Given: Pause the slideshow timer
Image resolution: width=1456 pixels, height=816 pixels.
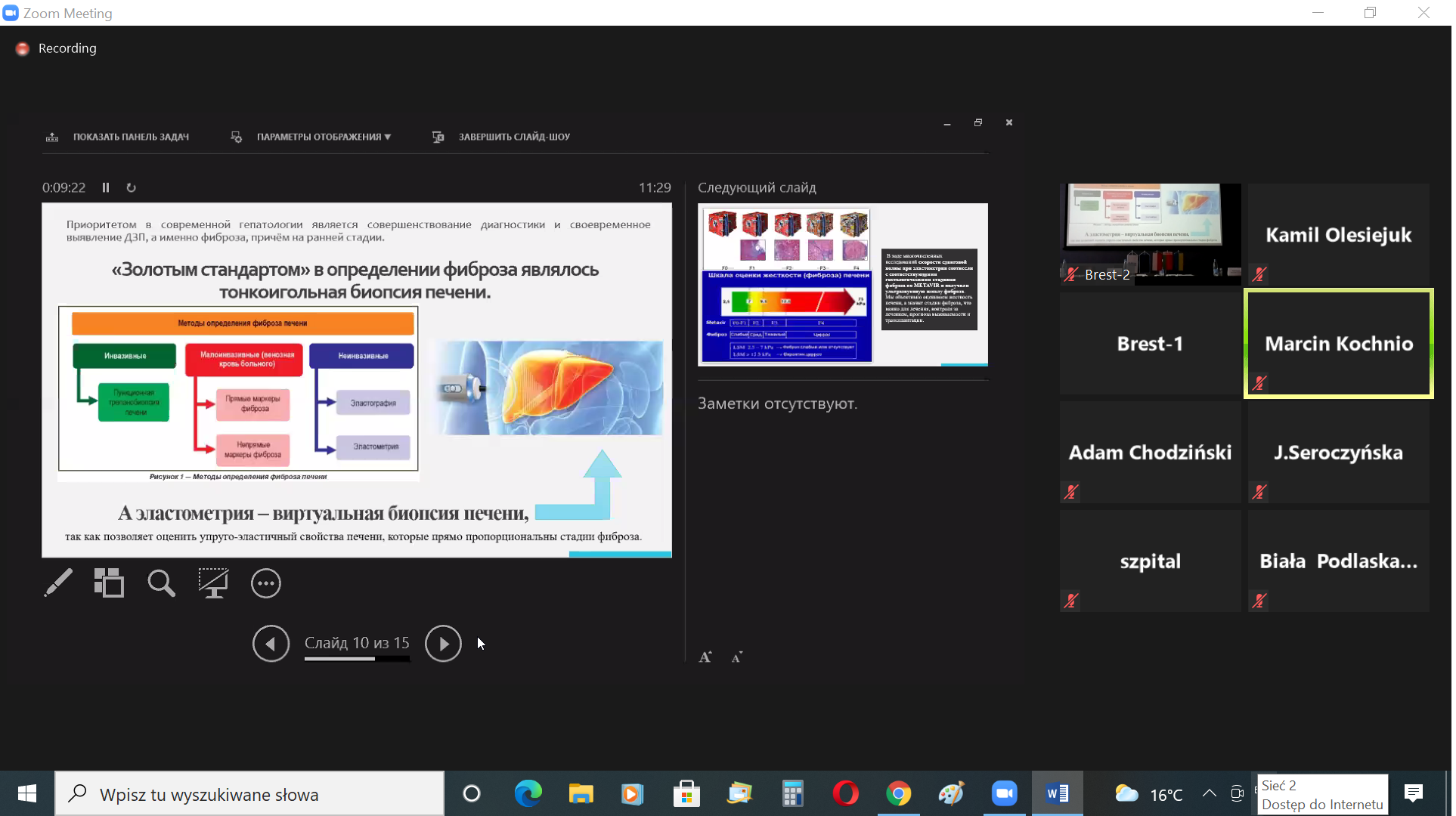Looking at the screenshot, I should click(106, 188).
